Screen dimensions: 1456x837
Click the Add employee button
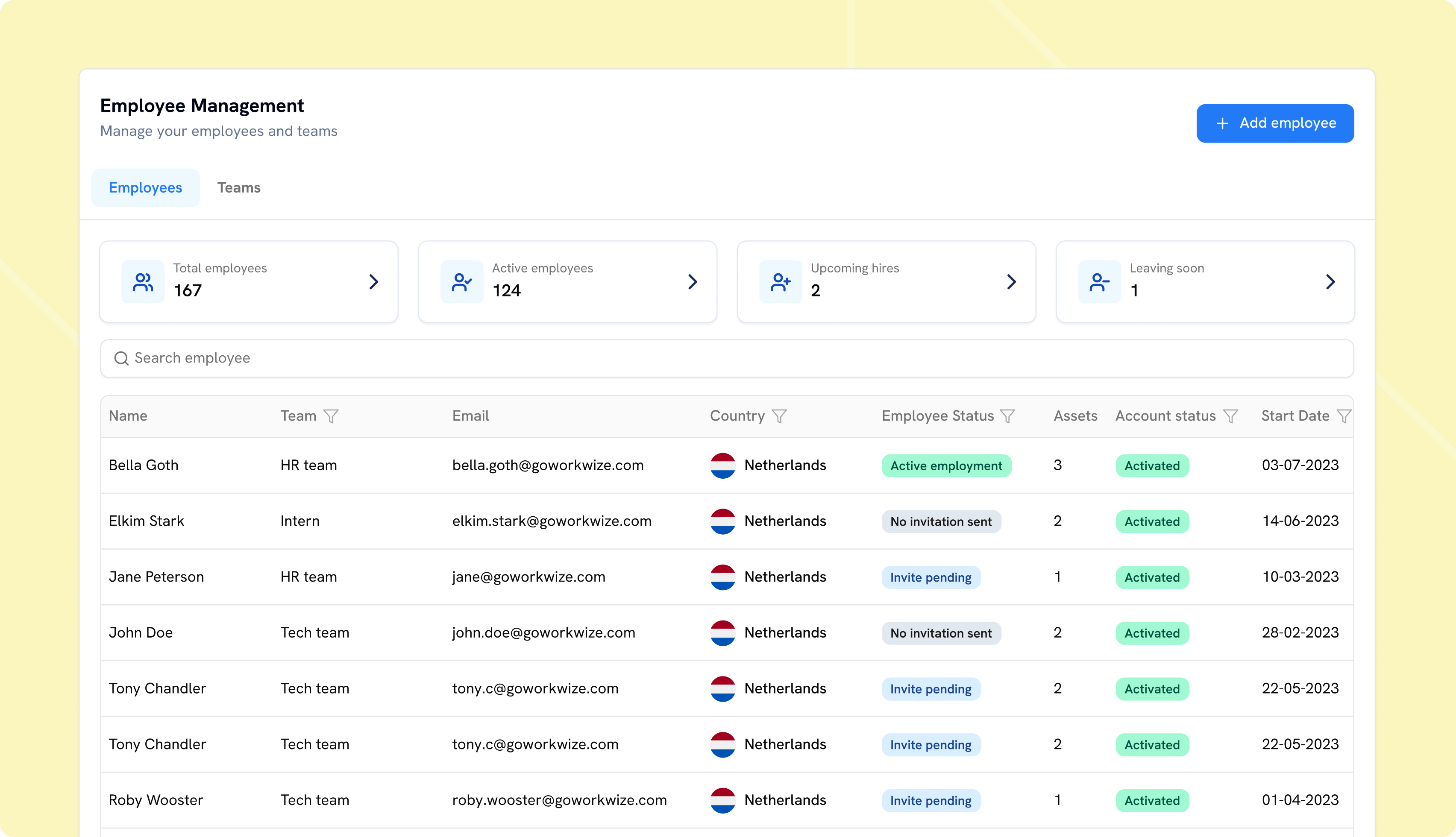tap(1275, 123)
